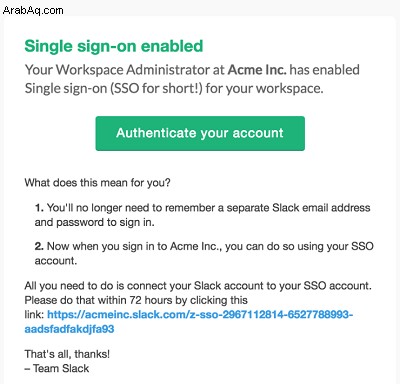
Task: Click the Team Slack signature
Action: (57, 368)
